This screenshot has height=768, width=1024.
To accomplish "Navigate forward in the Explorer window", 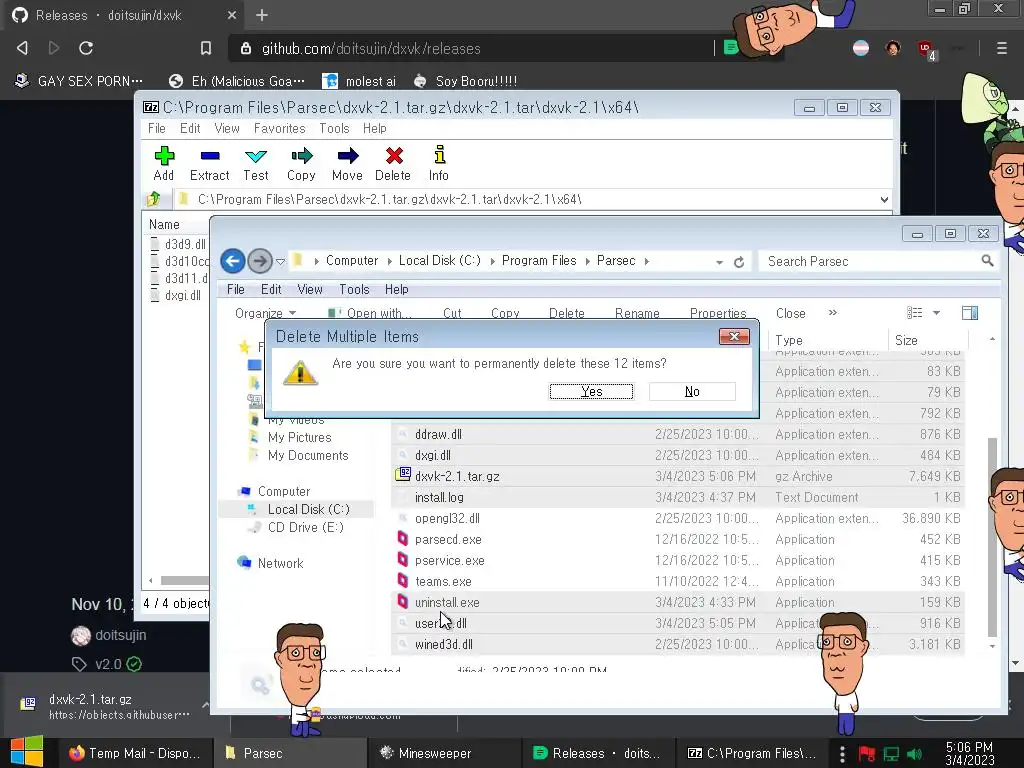I will 260,261.
